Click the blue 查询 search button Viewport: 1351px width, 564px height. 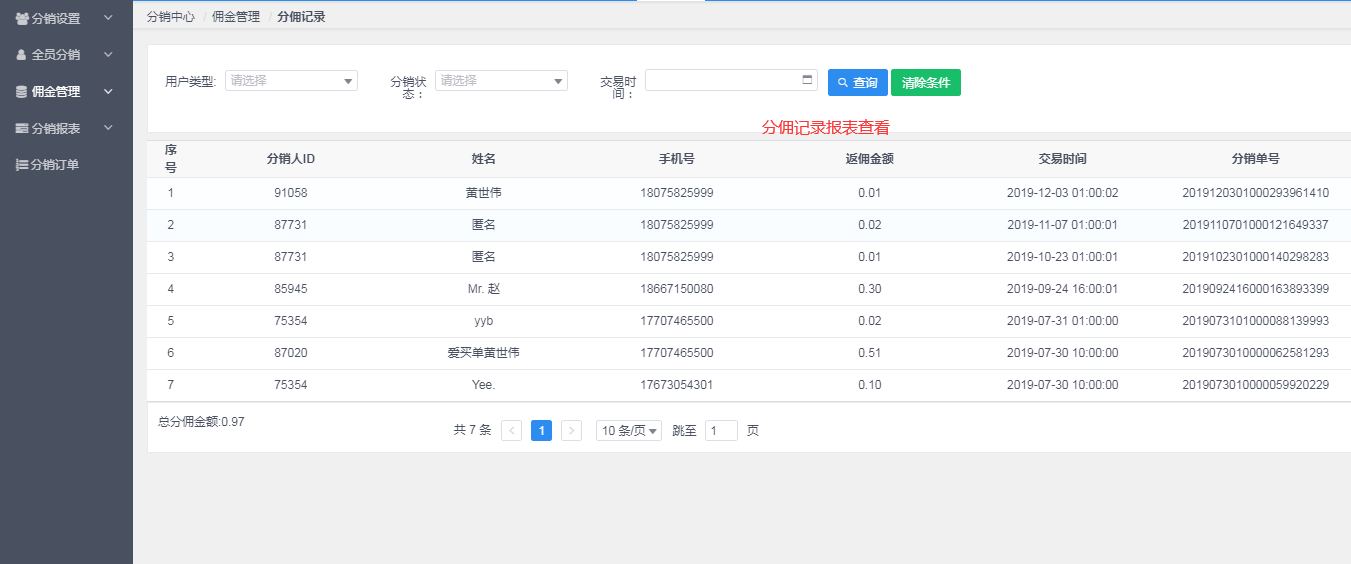[x=858, y=83]
